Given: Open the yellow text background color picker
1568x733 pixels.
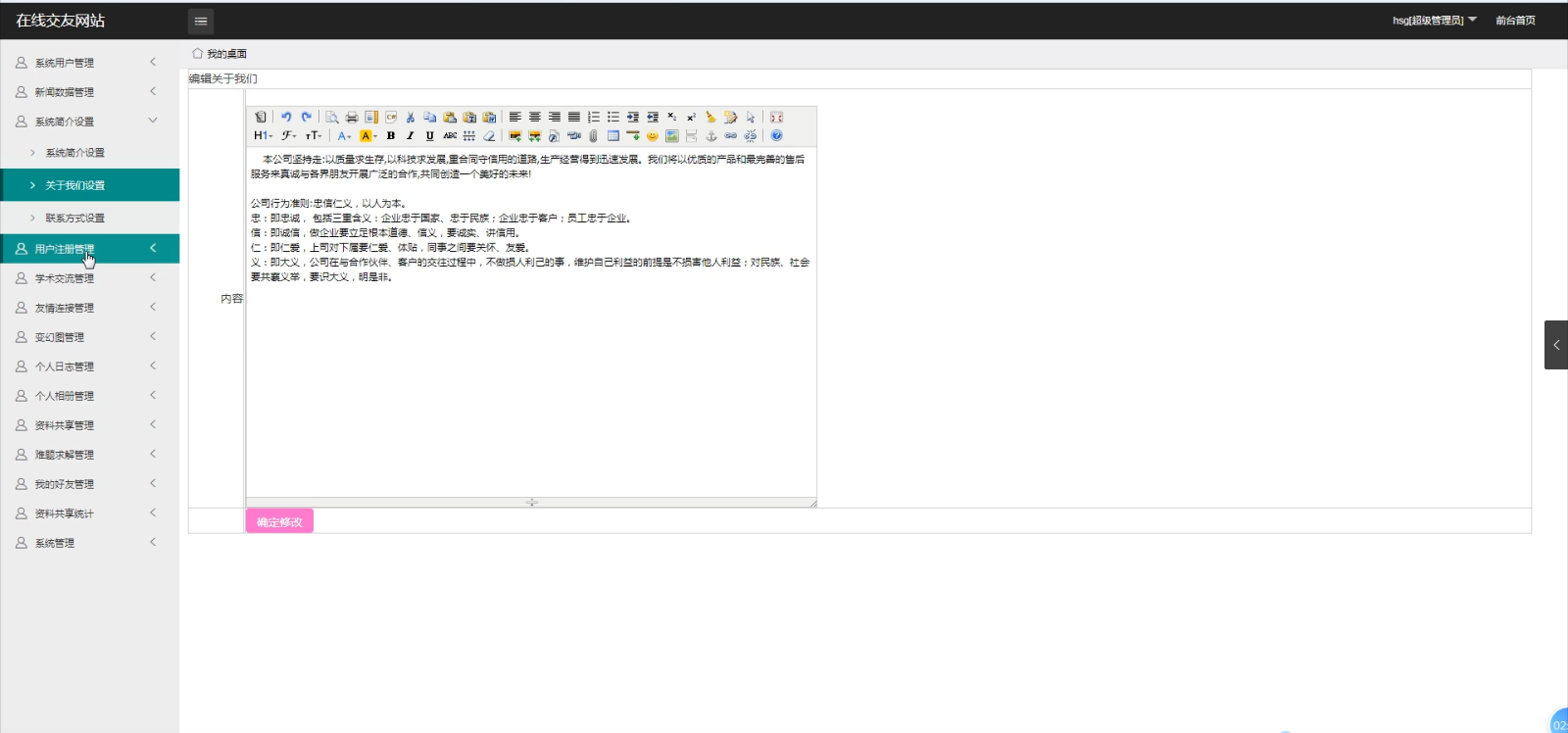Looking at the screenshot, I should pos(367,136).
